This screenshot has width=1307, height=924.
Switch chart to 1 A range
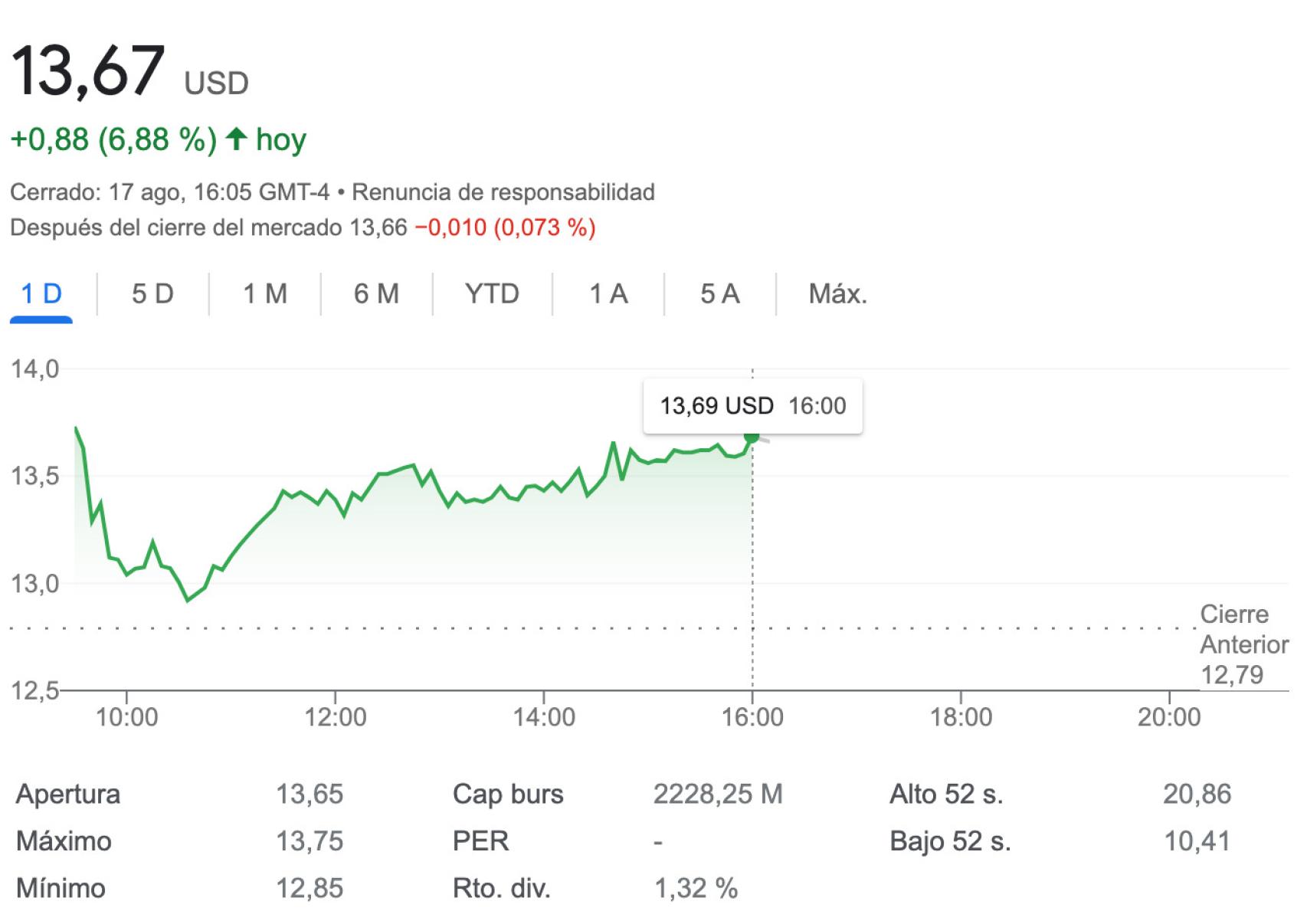click(608, 293)
